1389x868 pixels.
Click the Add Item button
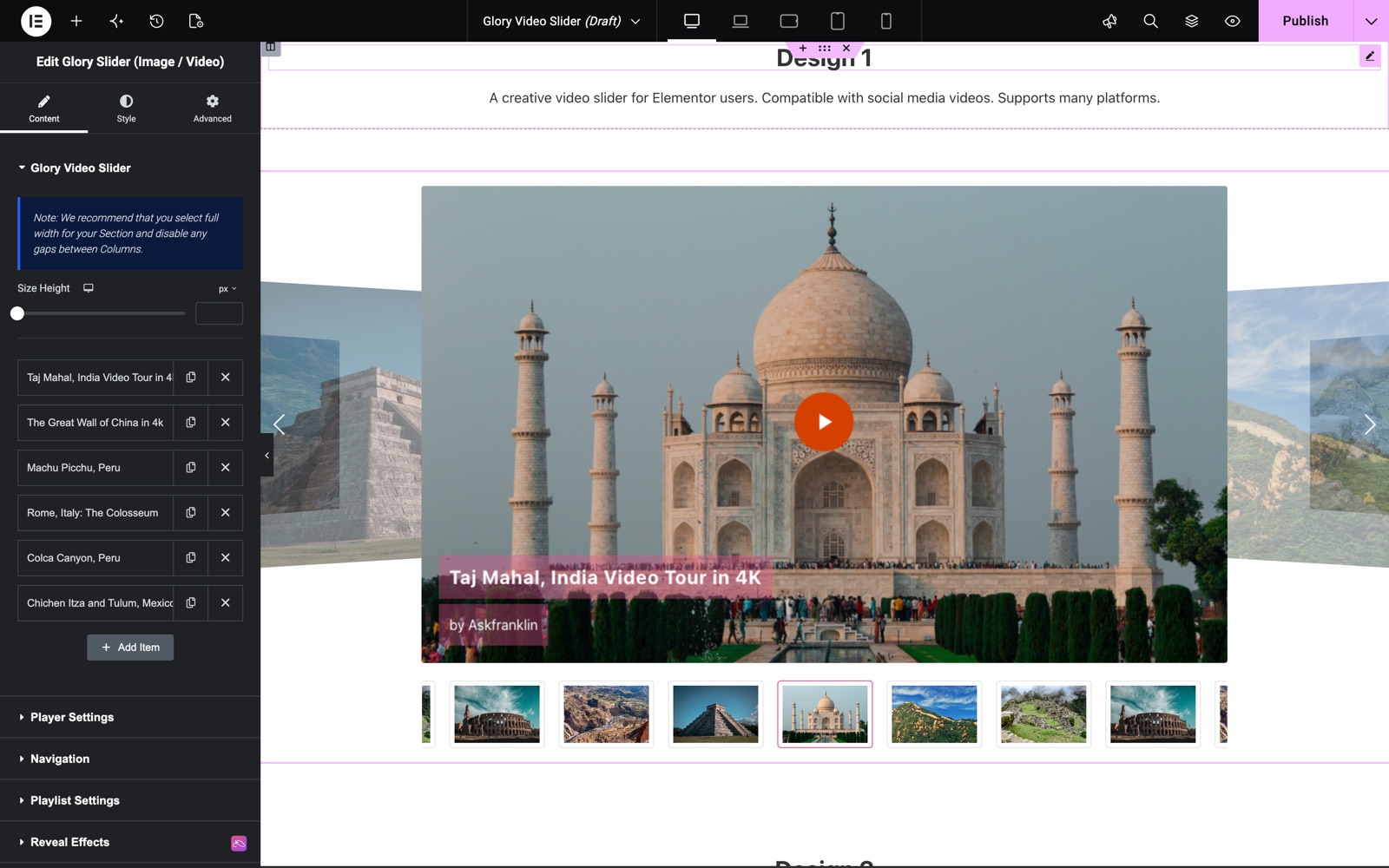coord(130,648)
